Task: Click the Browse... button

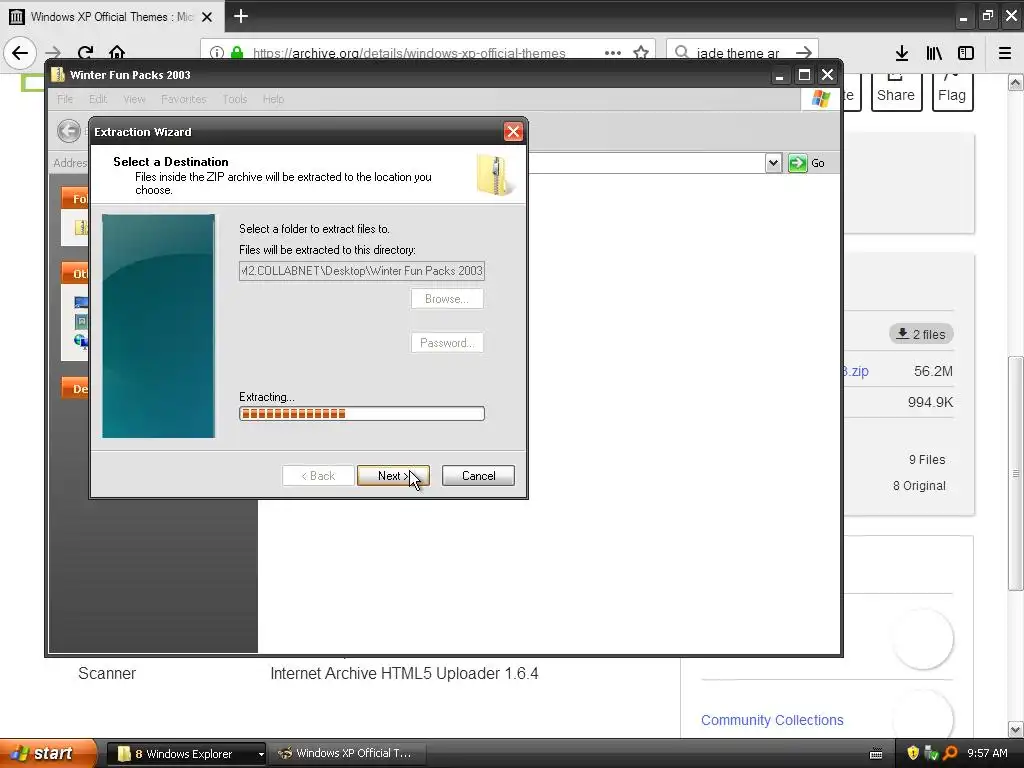Action: pyautogui.click(x=447, y=298)
